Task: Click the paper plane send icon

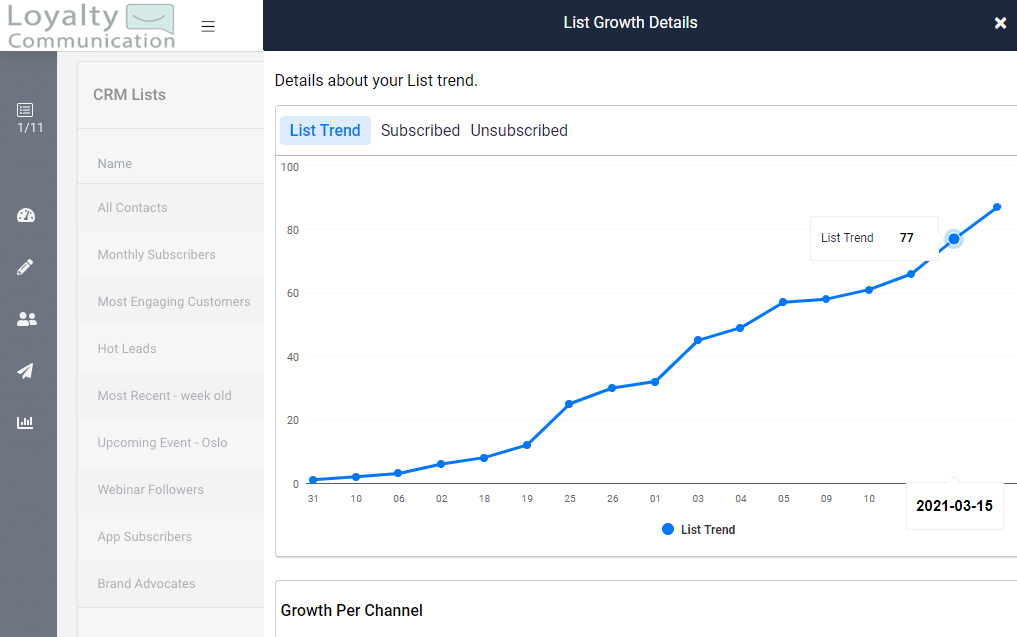Action: click(x=25, y=371)
